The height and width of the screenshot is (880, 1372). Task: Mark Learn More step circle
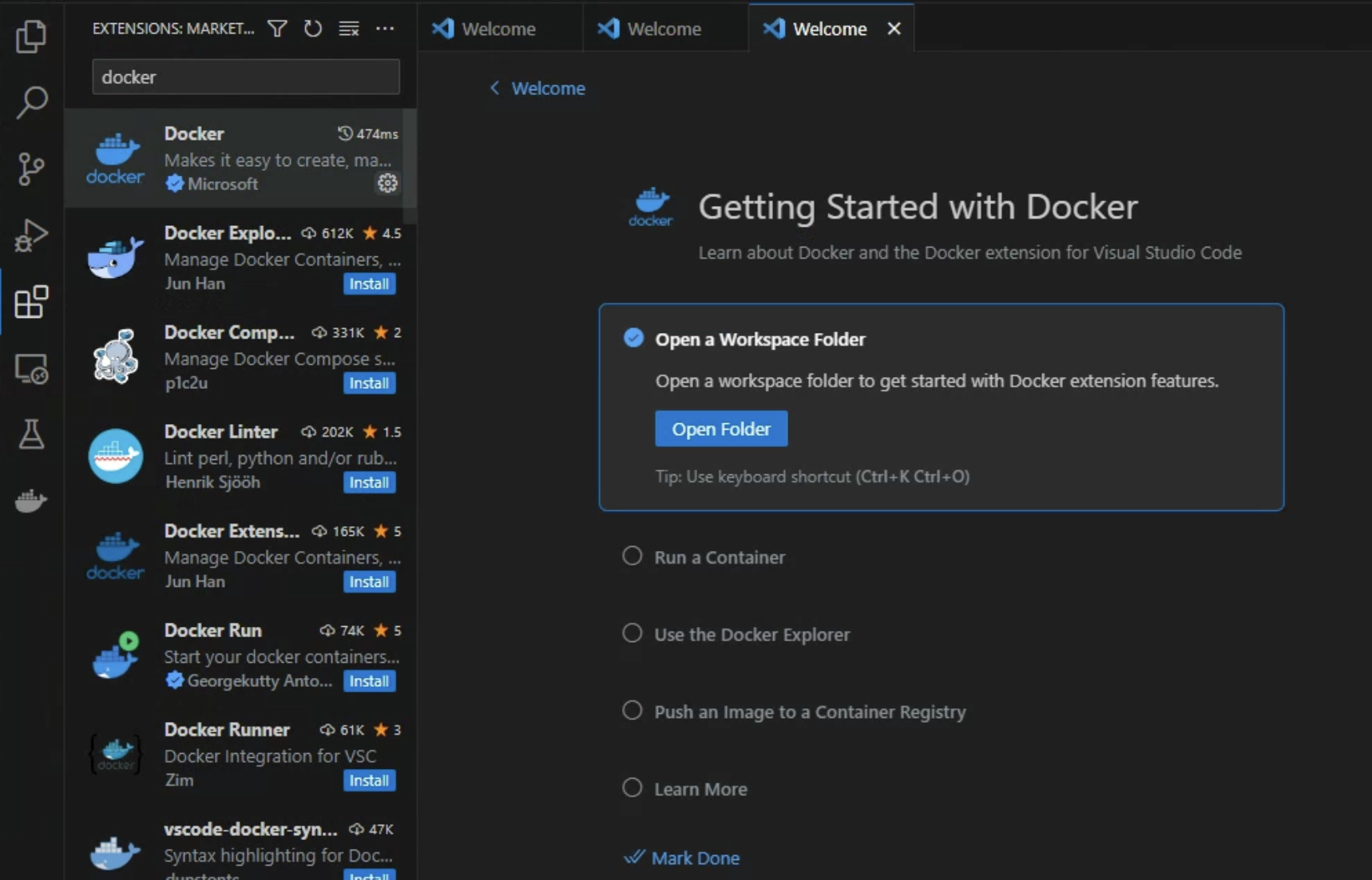[x=632, y=788]
